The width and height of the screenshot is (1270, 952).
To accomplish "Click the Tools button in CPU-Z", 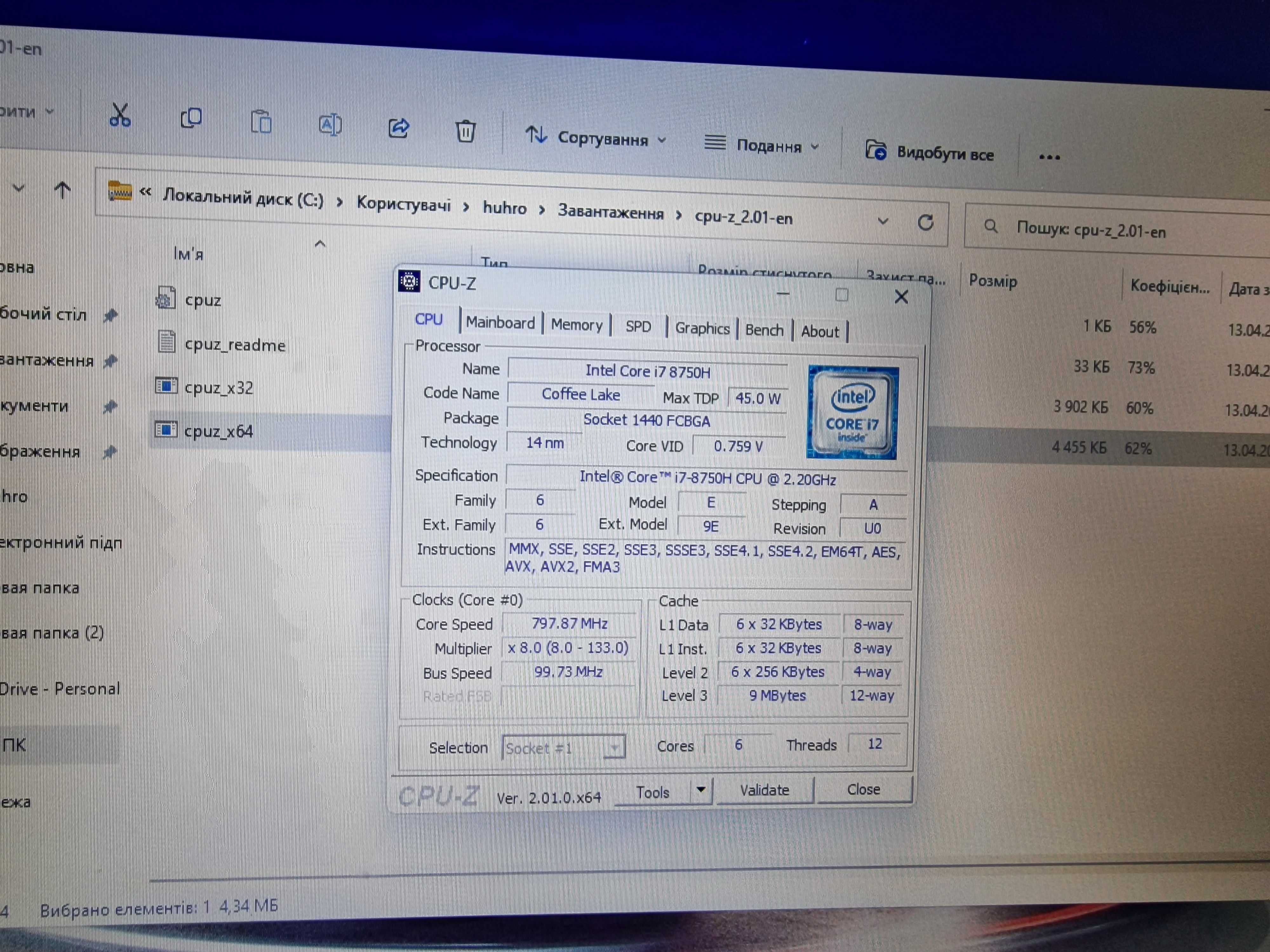I will pyautogui.click(x=653, y=792).
